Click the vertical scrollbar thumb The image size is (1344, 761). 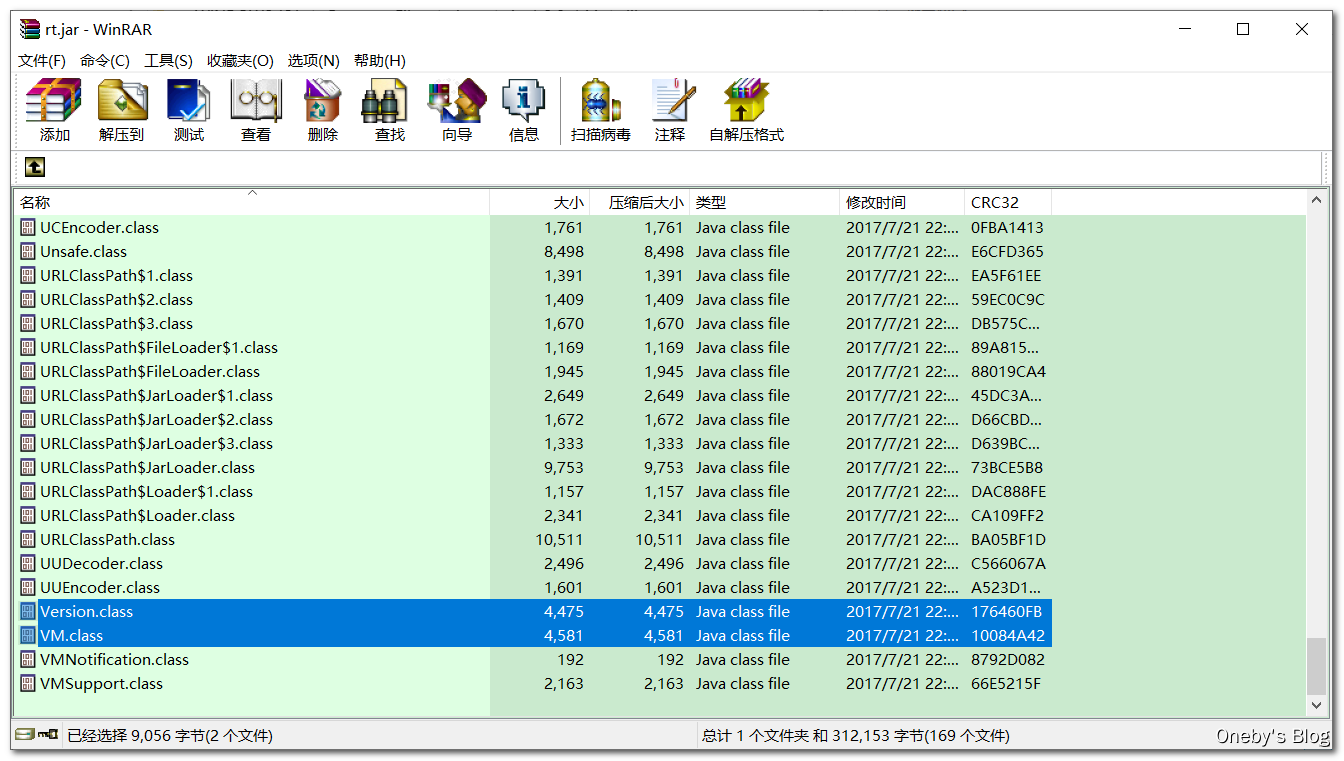1317,664
